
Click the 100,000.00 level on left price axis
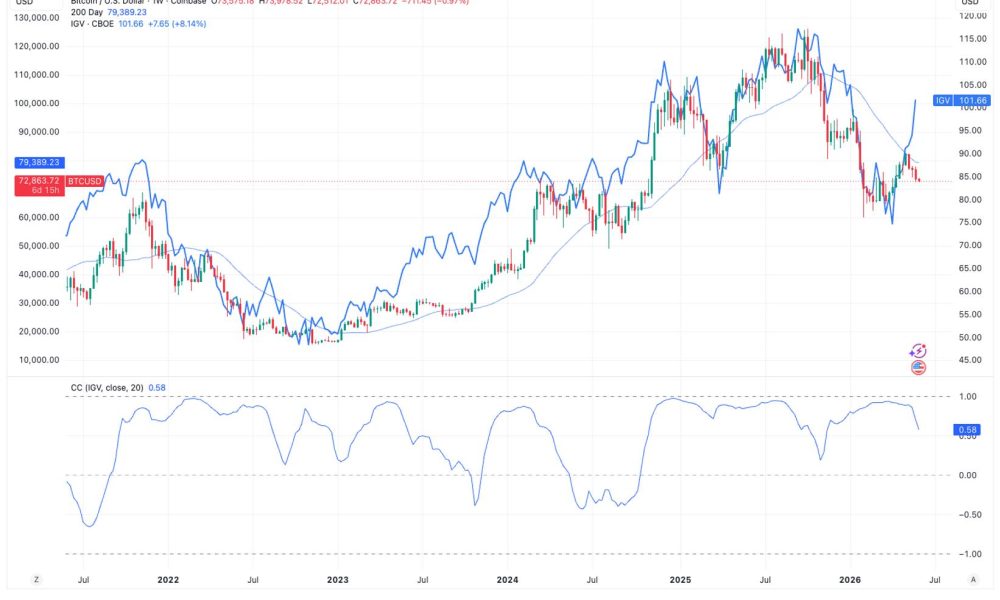[36, 103]
